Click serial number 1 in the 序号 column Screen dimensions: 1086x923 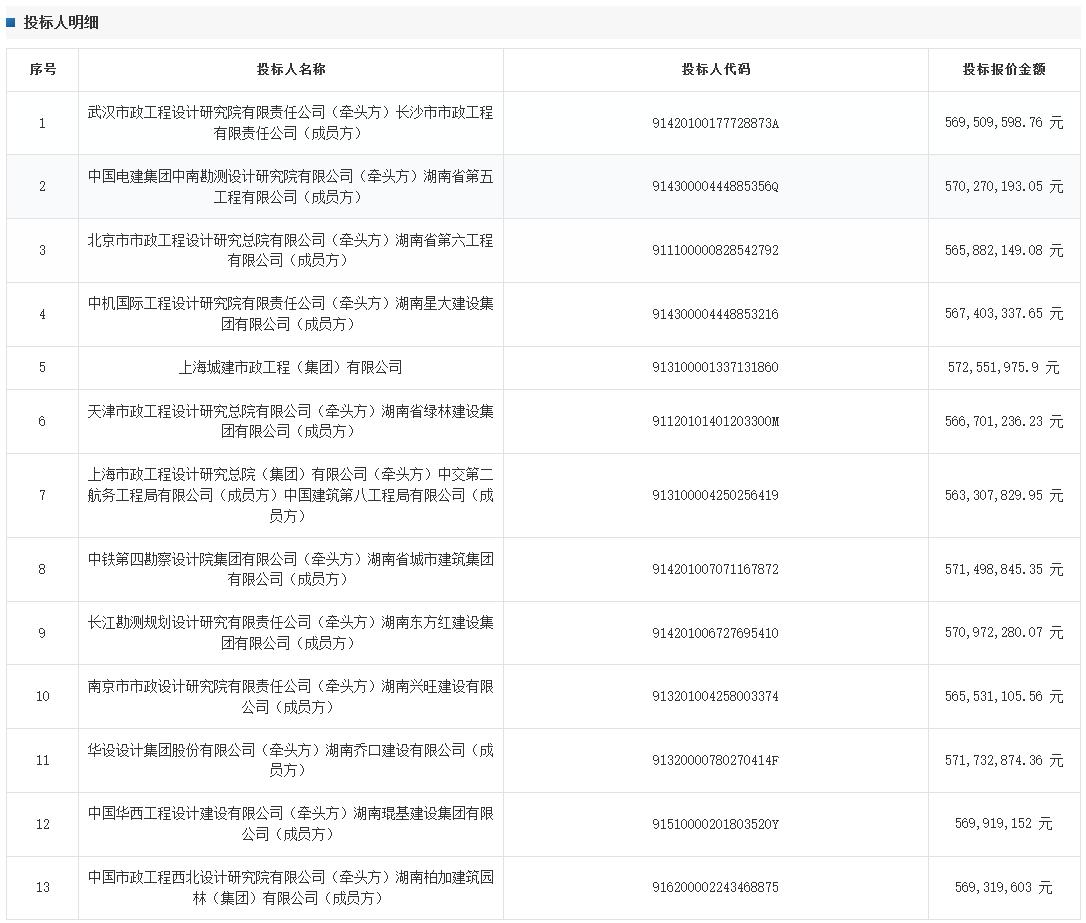click(x=42, y=123)
